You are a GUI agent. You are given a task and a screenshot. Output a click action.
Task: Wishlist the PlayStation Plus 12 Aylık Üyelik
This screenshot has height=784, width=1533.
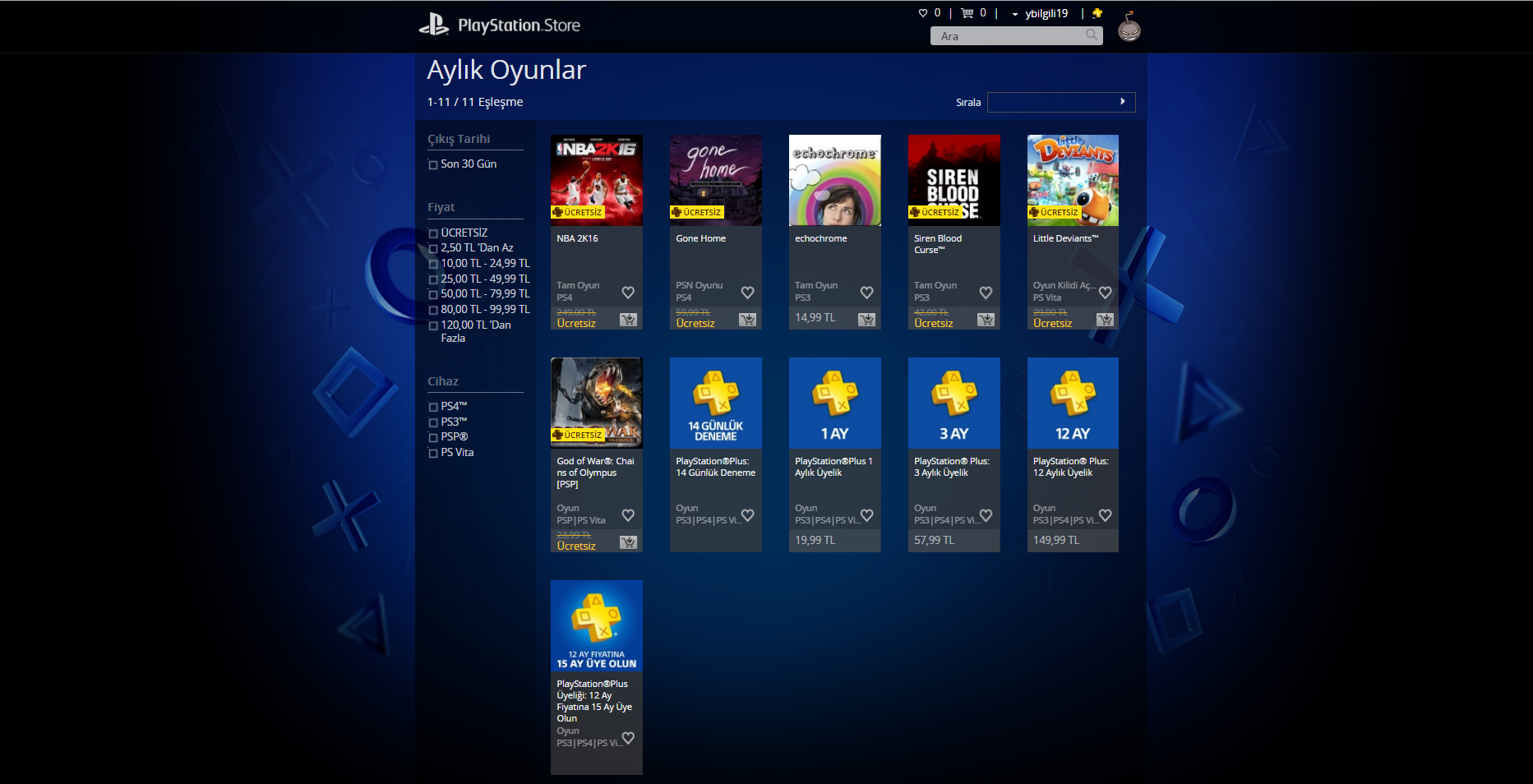click(x=1105, y=515)
